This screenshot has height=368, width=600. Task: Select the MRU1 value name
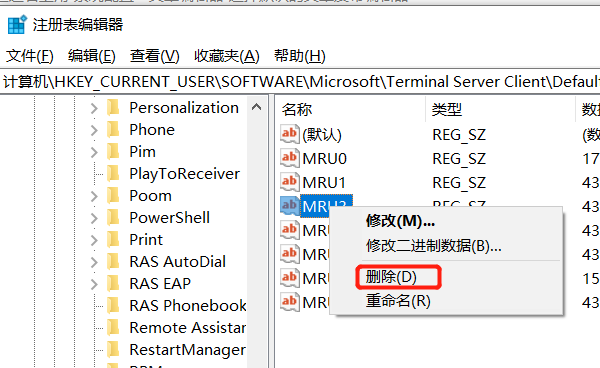(324, 182)
